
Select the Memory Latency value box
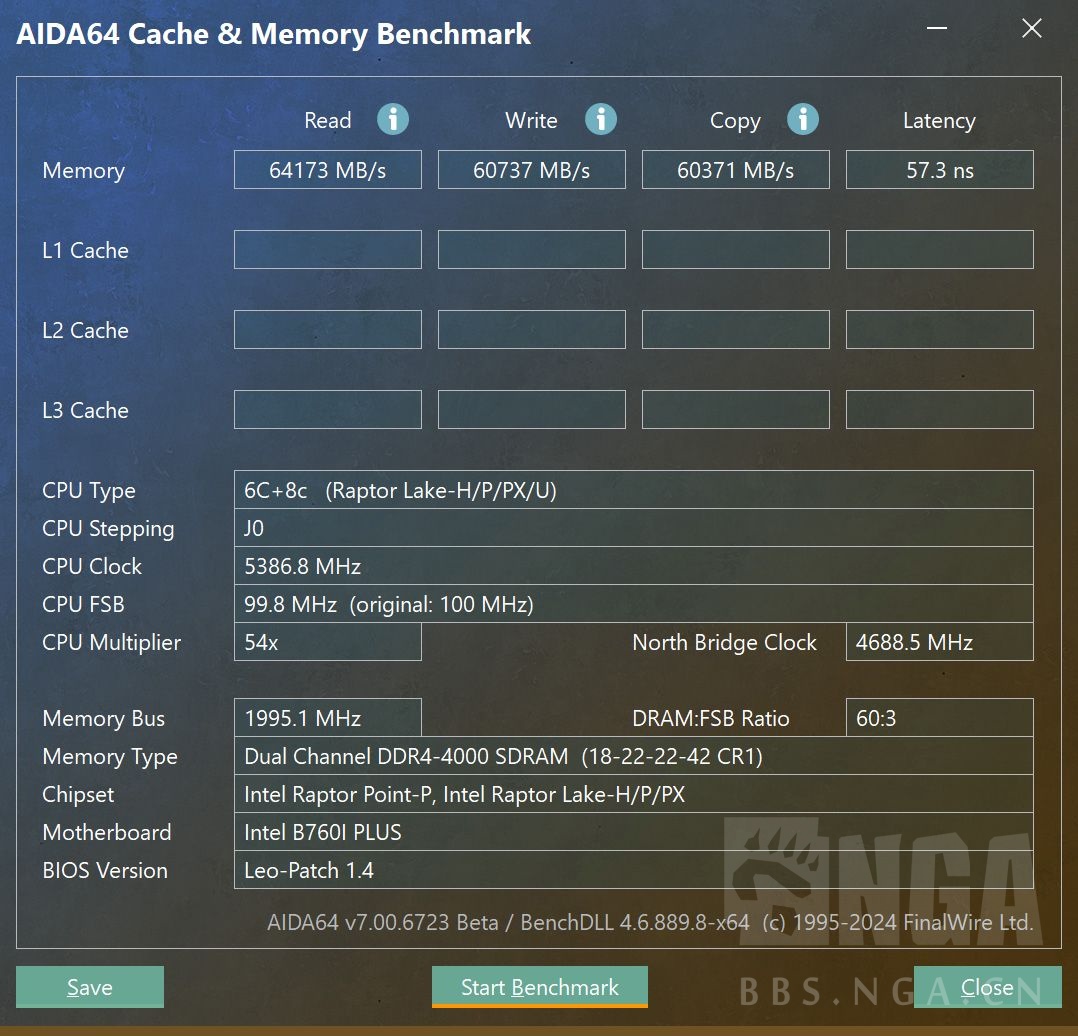[x=939, y=170]
